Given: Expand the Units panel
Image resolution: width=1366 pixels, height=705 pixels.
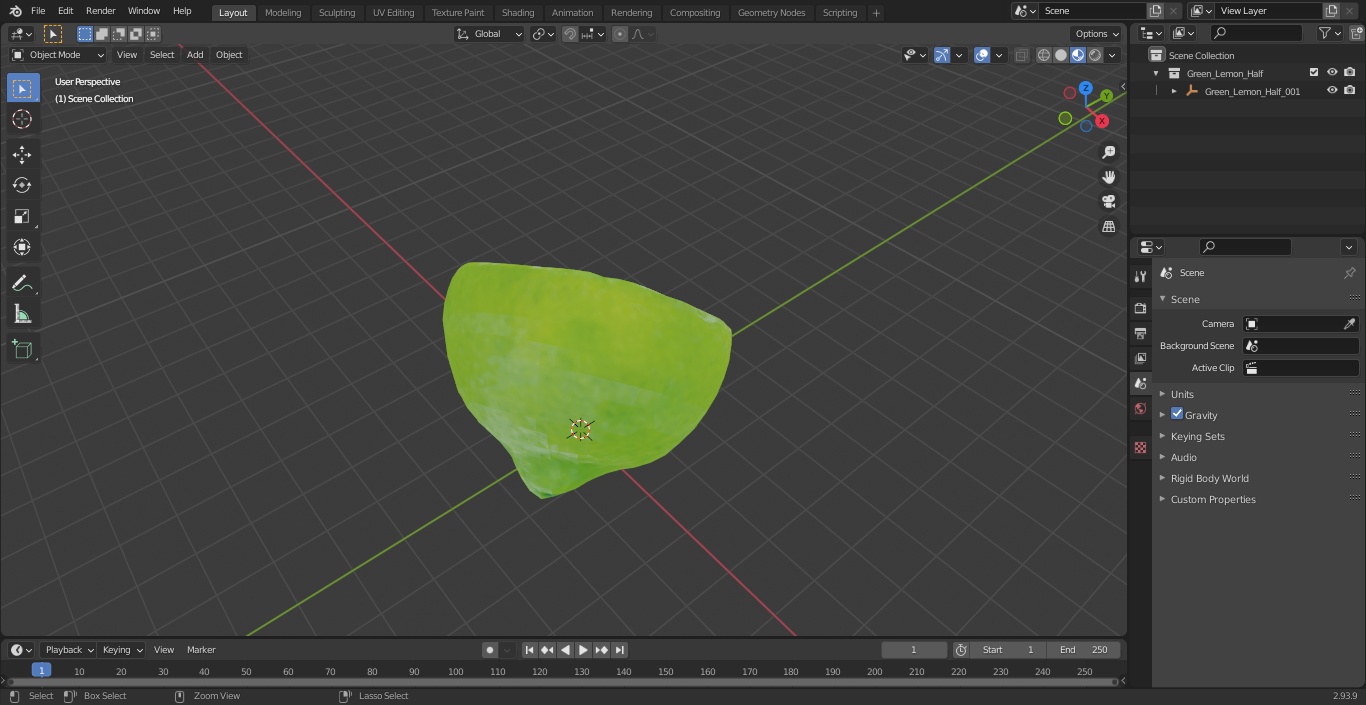Looking at the screenshot, I should coord(1182,394).
